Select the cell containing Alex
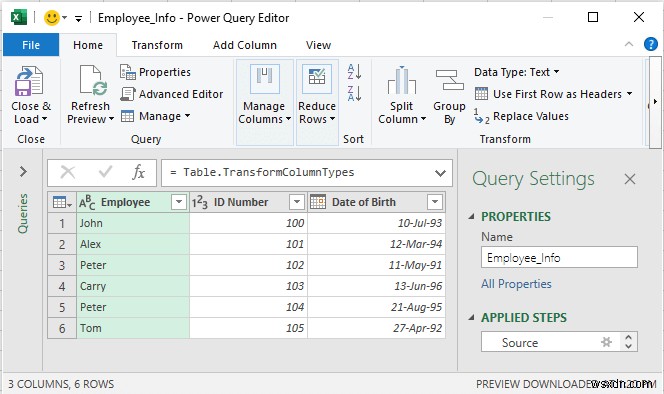This screenshot has height=394, width=664. (x=133, y=244)
